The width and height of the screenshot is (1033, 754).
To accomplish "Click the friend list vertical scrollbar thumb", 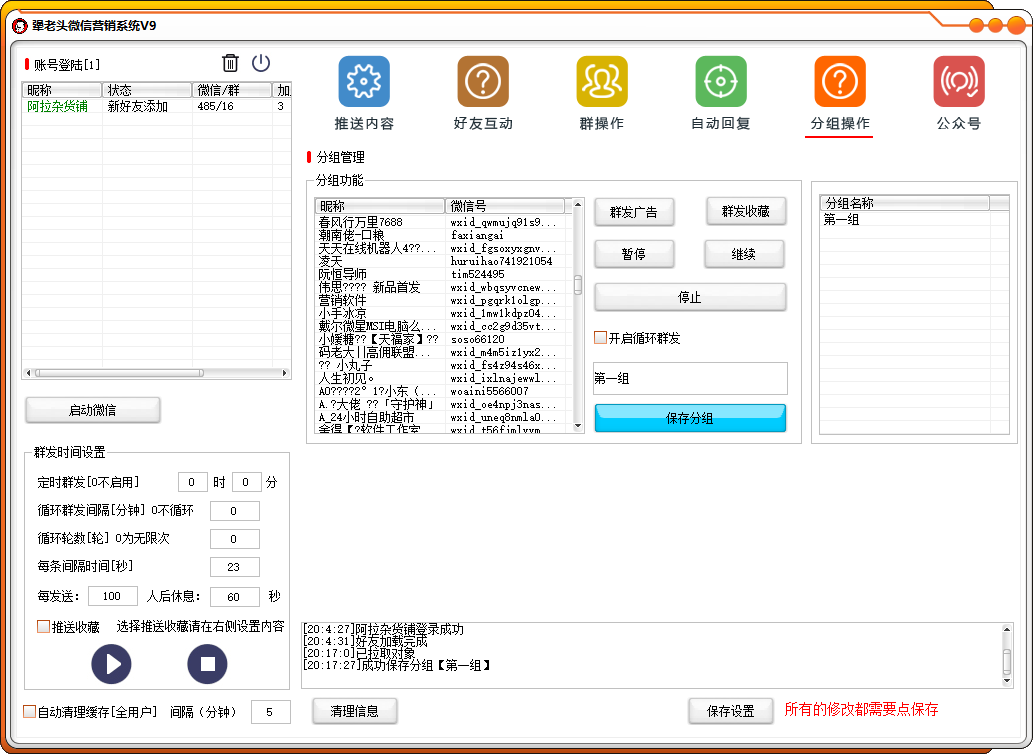I will 578,285.
